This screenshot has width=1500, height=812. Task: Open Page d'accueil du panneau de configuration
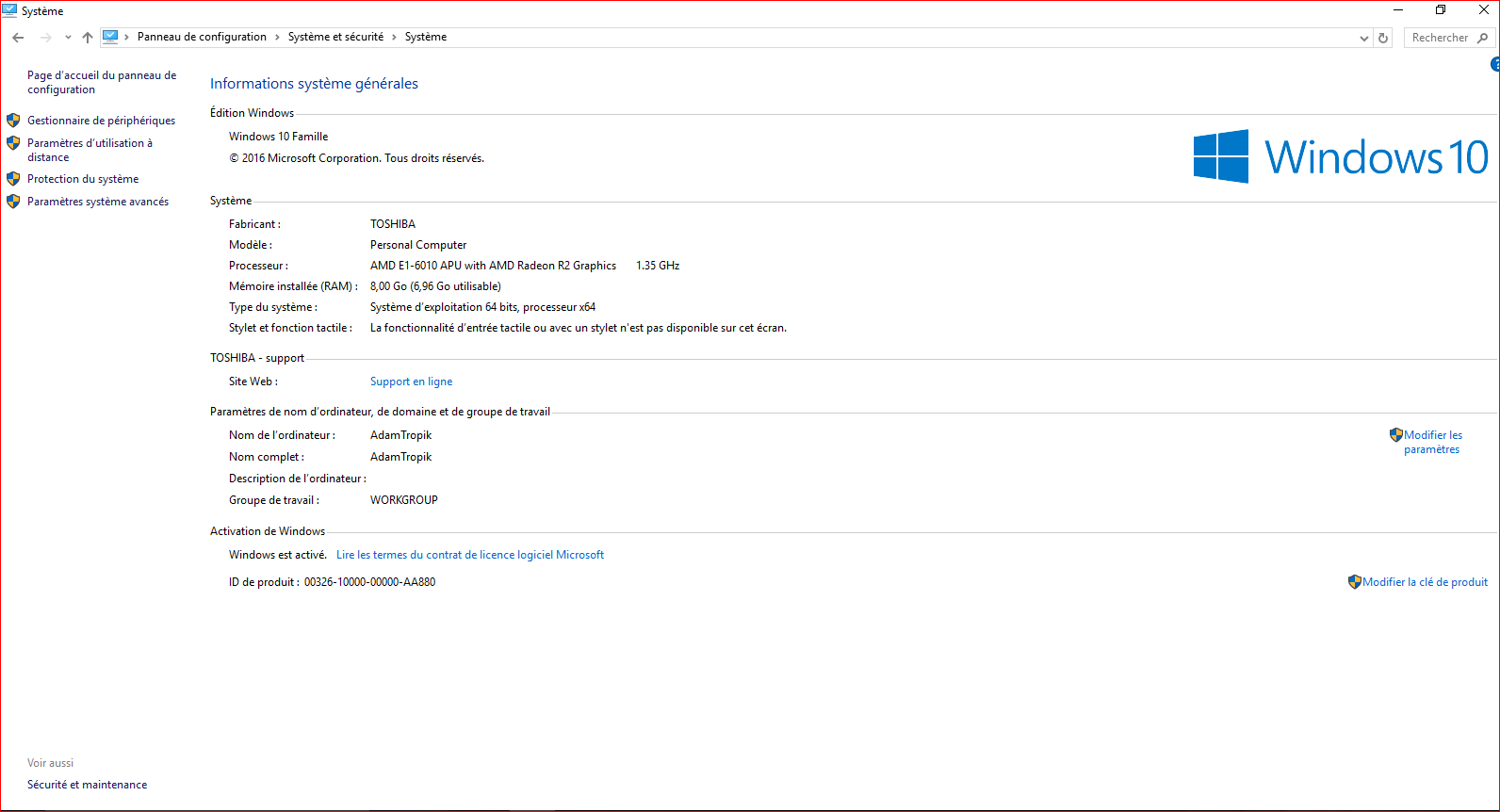click(102, 82)
